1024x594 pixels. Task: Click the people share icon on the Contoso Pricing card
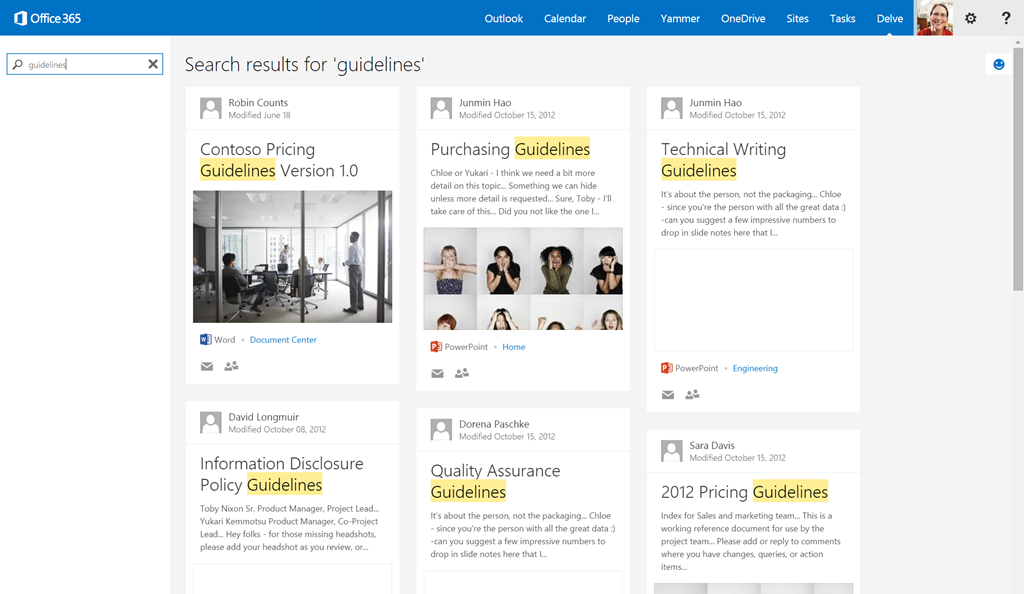(x=231, y=366)
